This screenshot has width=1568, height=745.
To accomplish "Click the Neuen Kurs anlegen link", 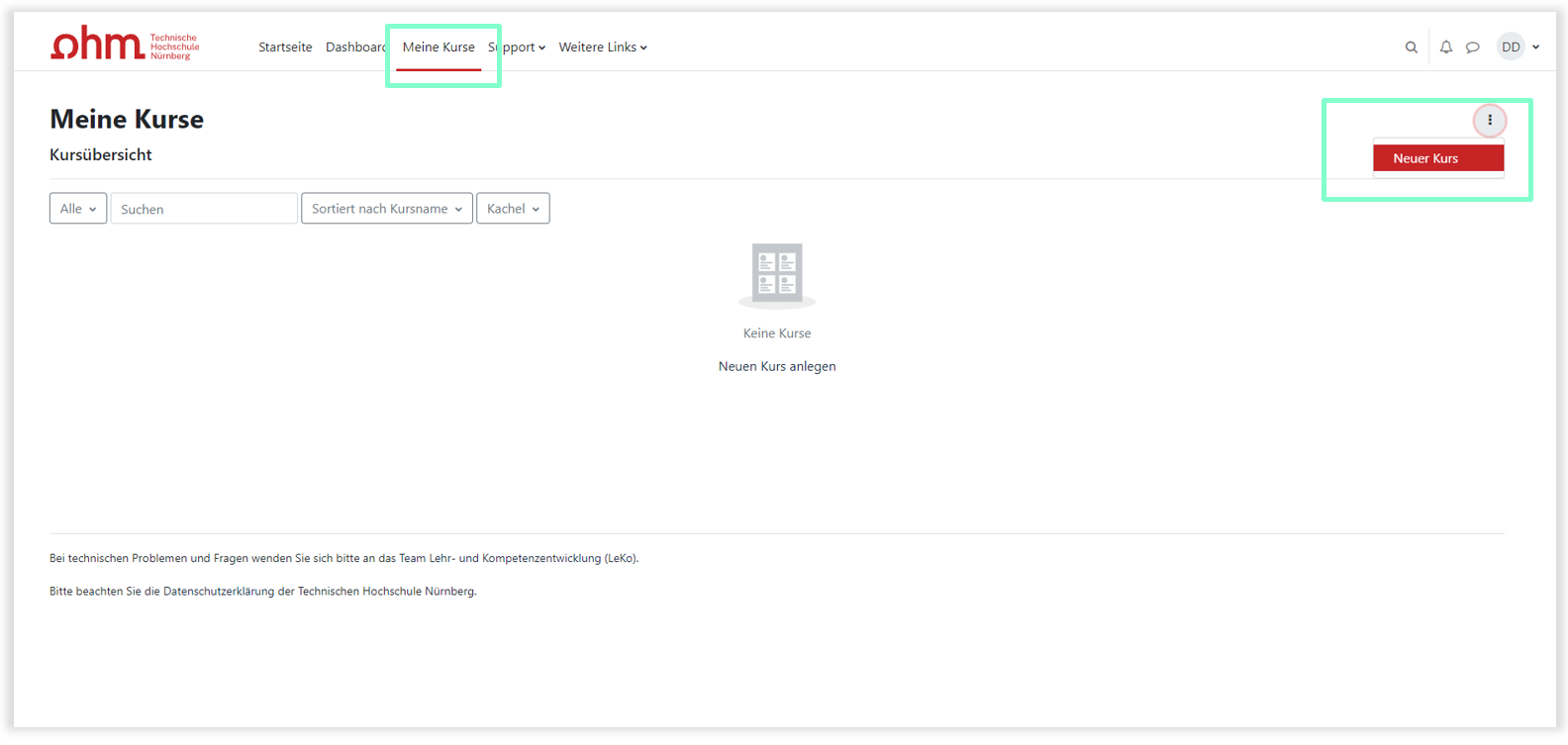I will coord(777,366).
